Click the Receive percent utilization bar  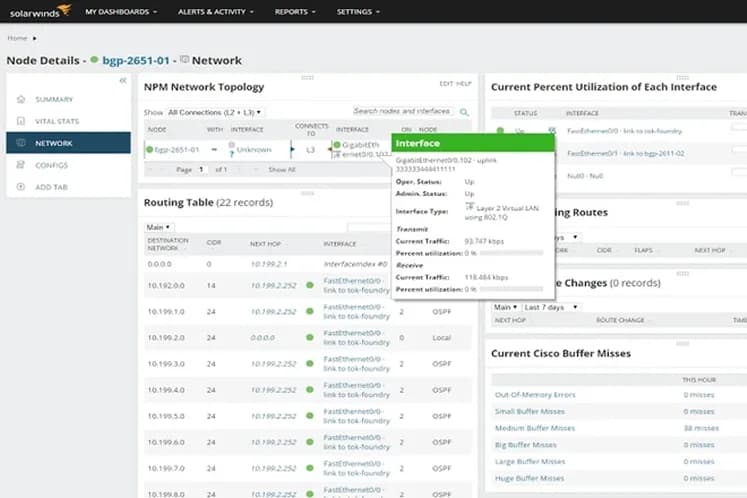pyautogui.click(x=511, y=289)
